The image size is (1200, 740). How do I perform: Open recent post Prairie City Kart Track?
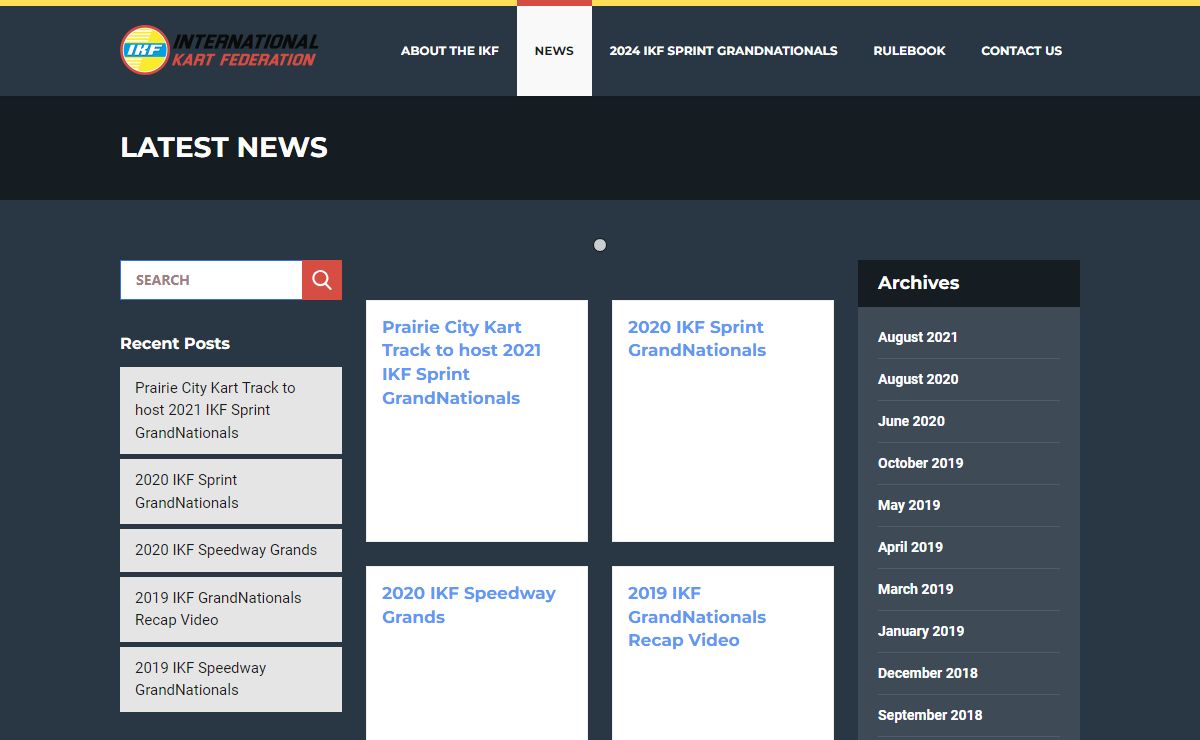231,410
